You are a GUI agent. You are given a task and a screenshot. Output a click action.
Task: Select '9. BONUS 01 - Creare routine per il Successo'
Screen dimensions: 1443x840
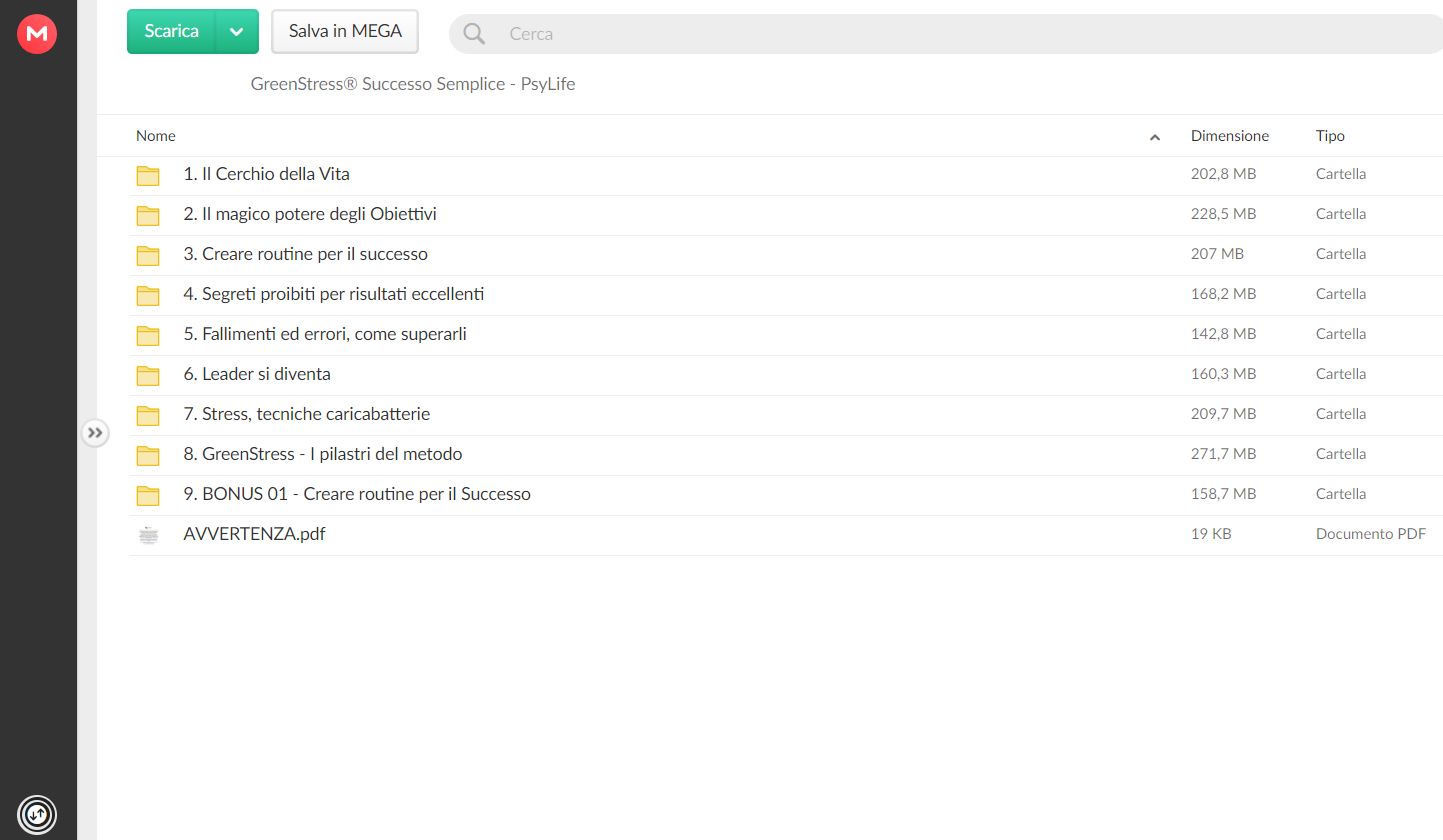(x=357, y=494)
